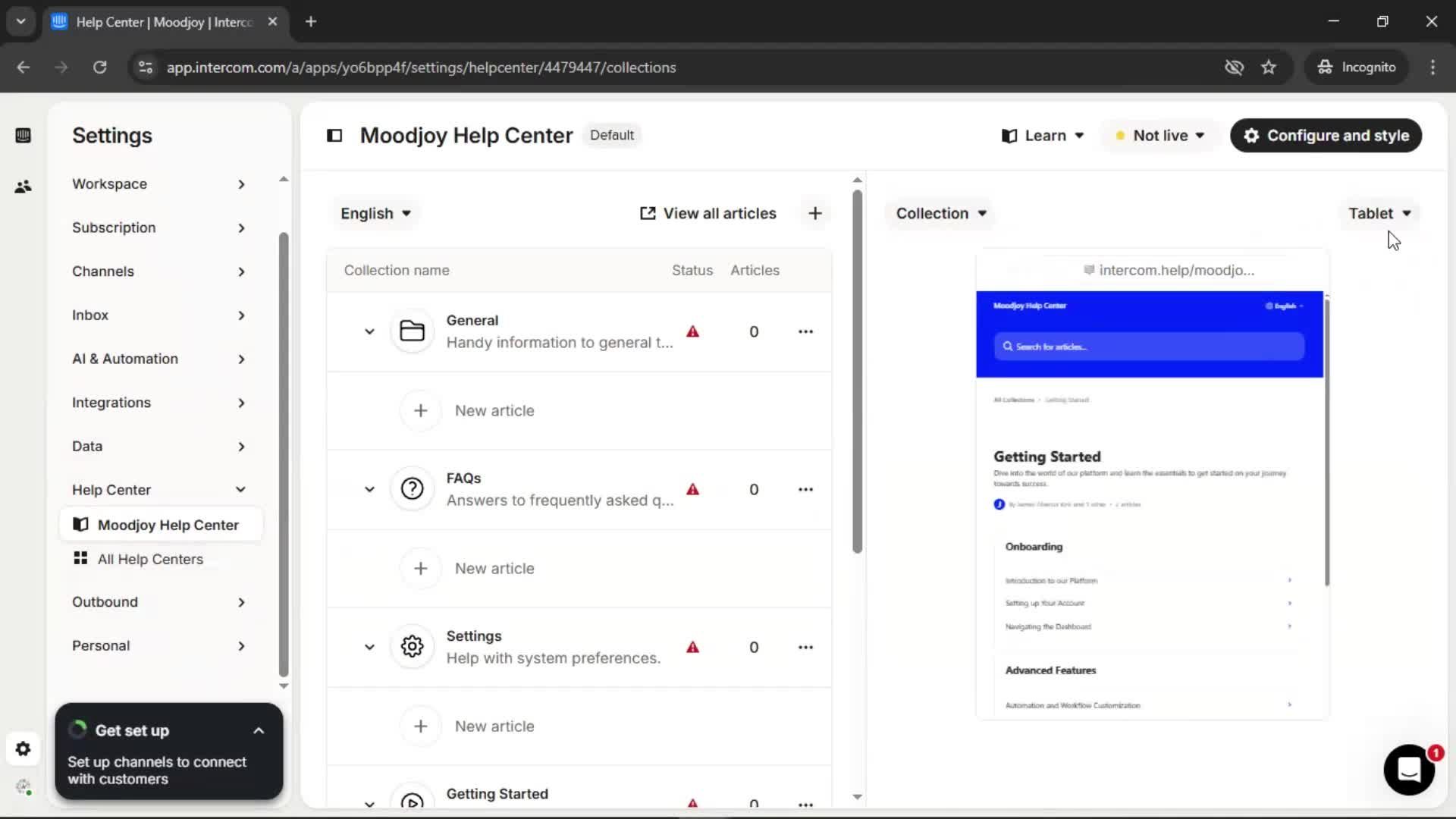
Task: Collapse the FAQs collection row
Action: point(369,489)
